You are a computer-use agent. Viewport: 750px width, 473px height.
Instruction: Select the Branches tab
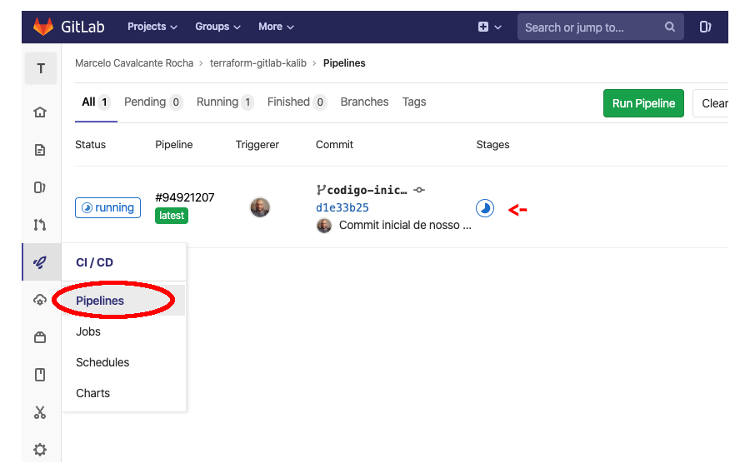(364, 102)
